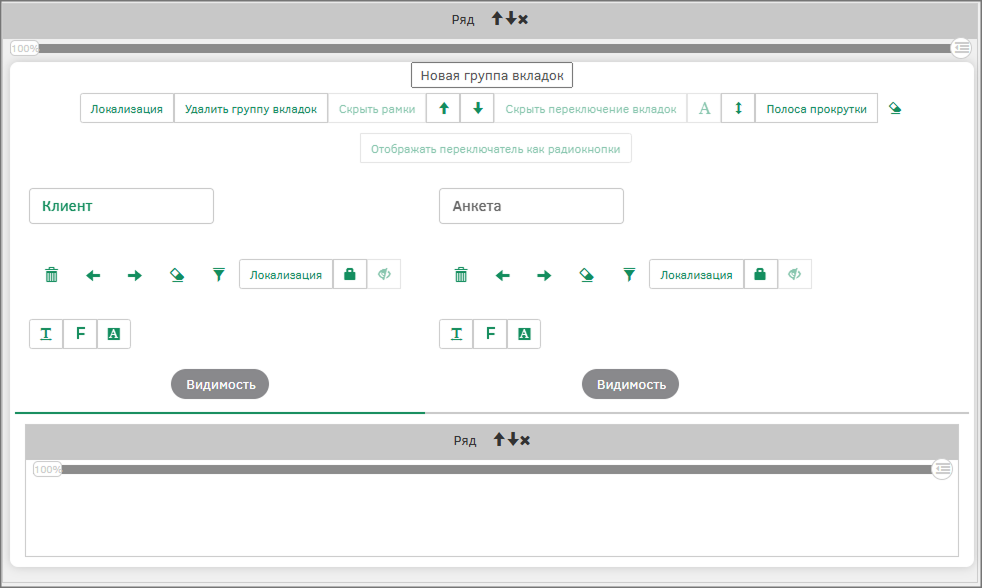This screenshot has height=588, width=982.
Task: Click the filter funnel icon under Клиент
Action: [219, 275]
